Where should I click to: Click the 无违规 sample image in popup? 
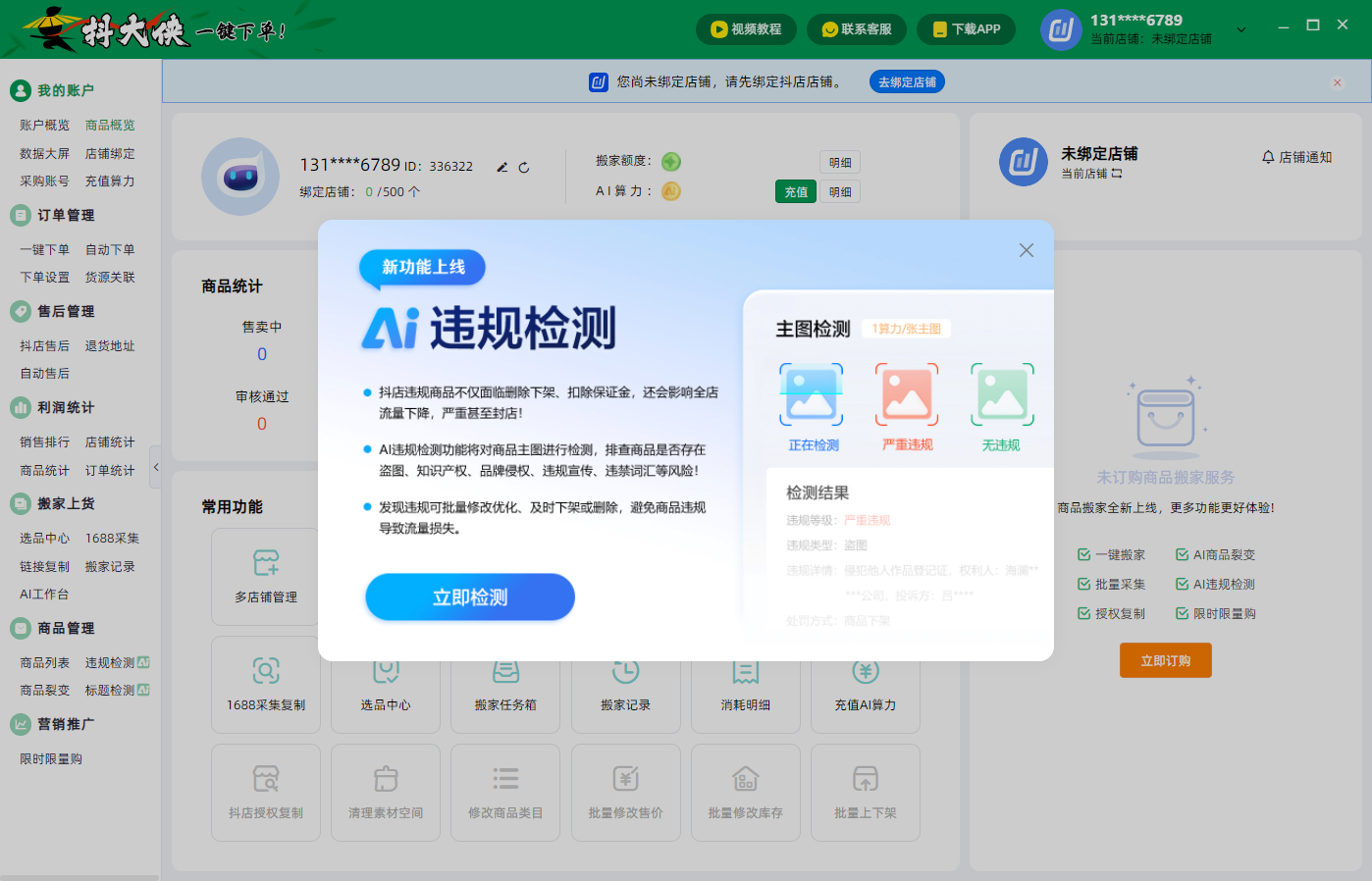pyautogui.click(x=1002, y=394)
